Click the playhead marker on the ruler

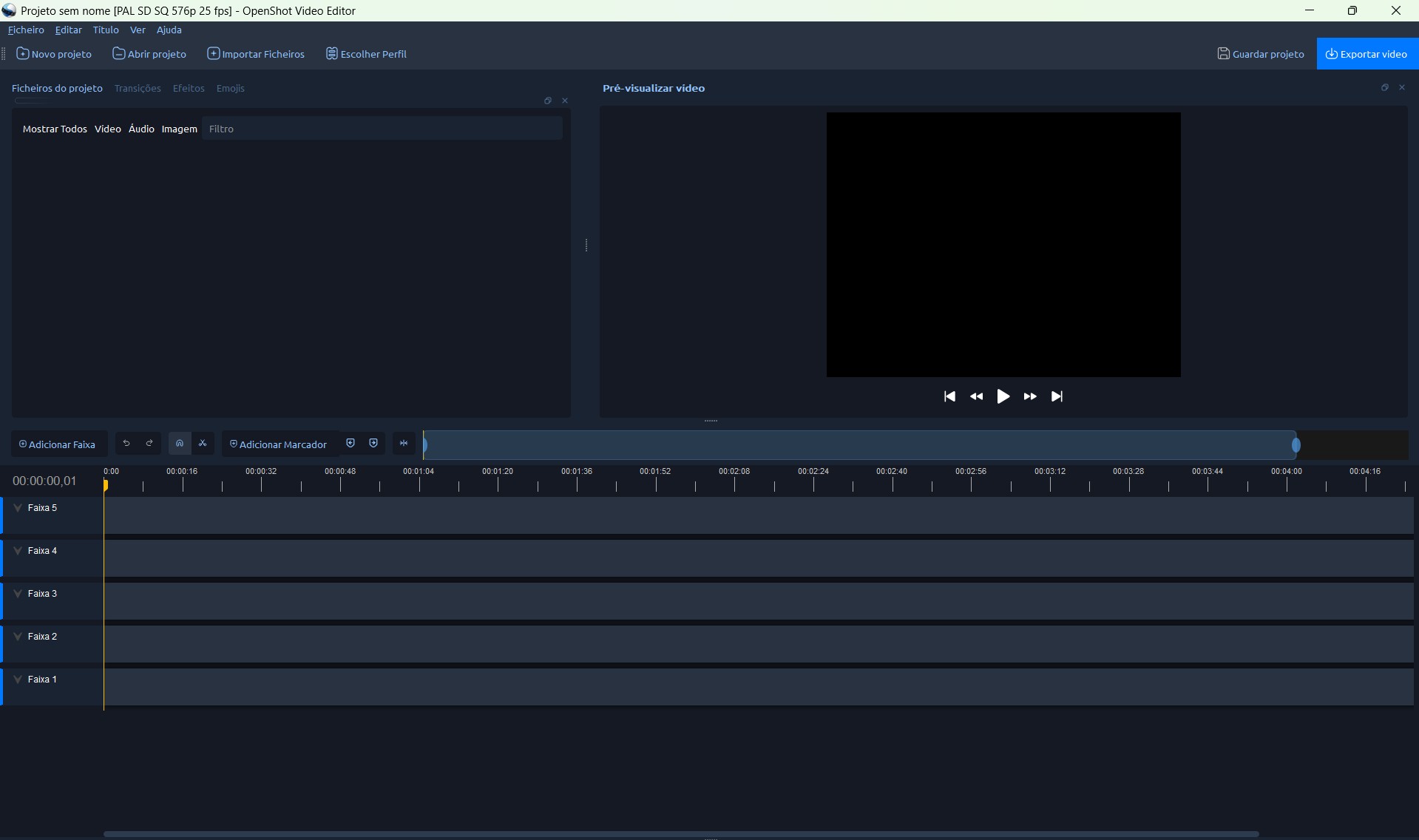pyautogui.click(x=106, y=485)
